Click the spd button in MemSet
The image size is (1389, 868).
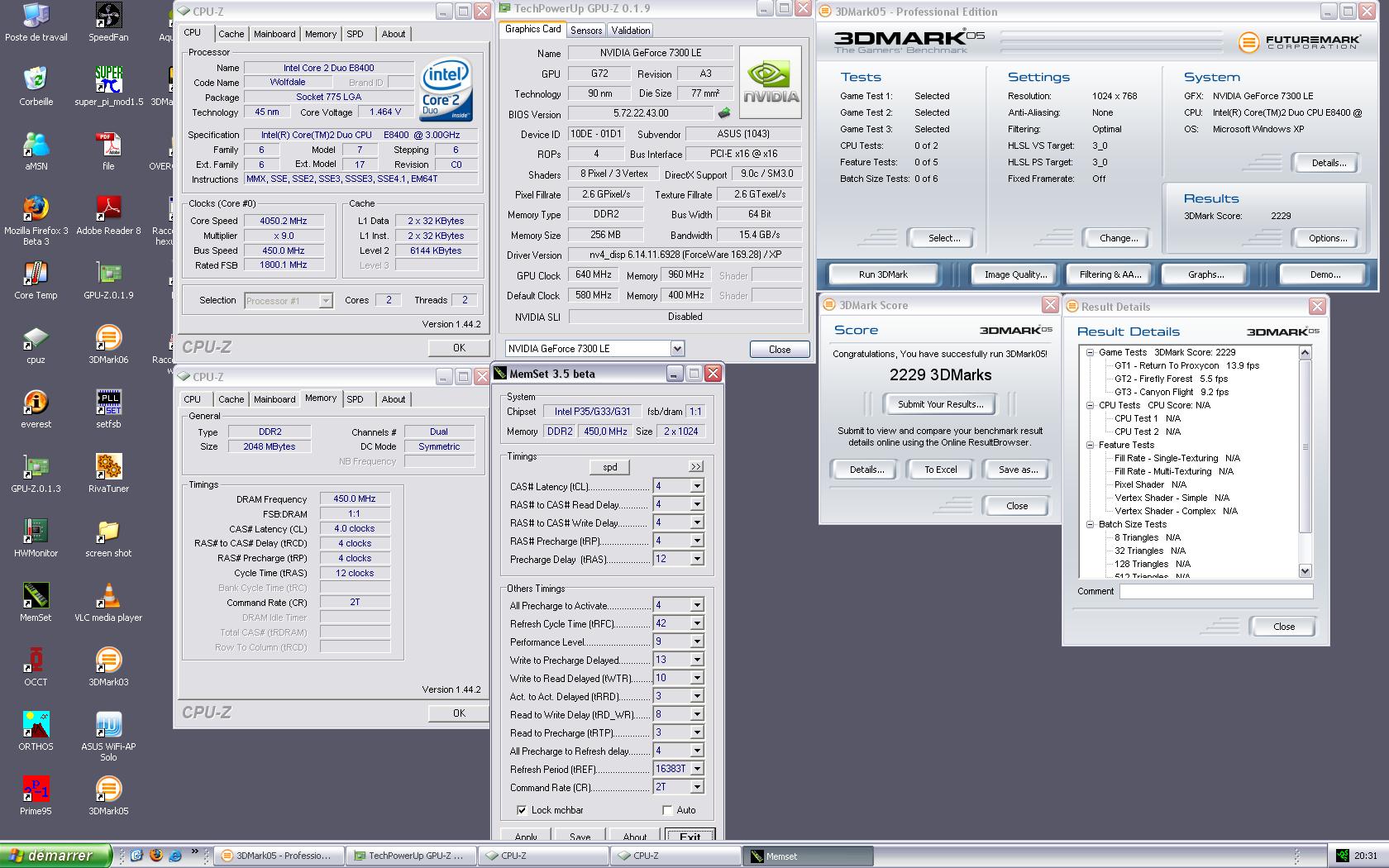tap(610, 467)
